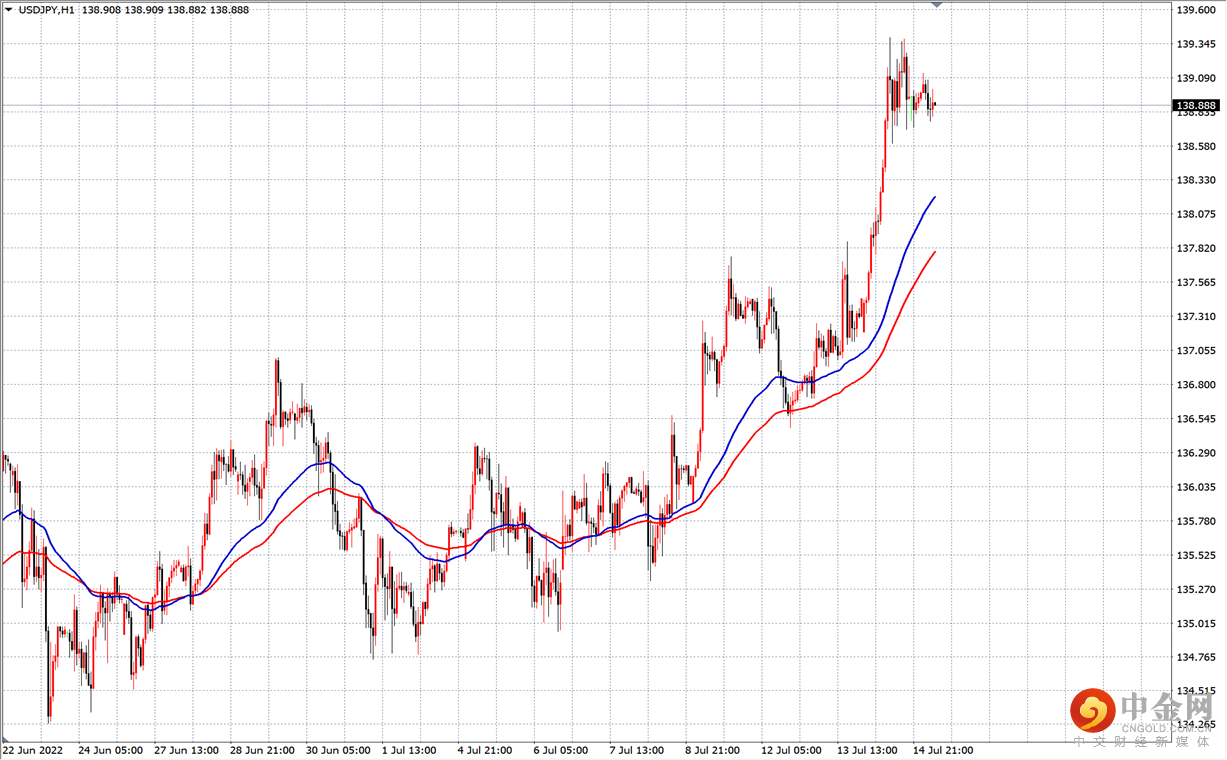Click the 136.545 price axis label

pos(1196,418)
